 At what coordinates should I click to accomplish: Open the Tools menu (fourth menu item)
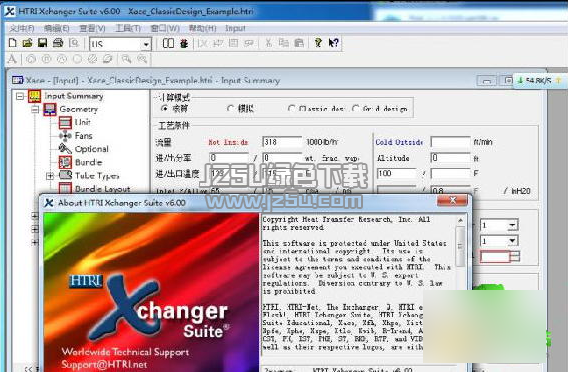pos(128,28)
